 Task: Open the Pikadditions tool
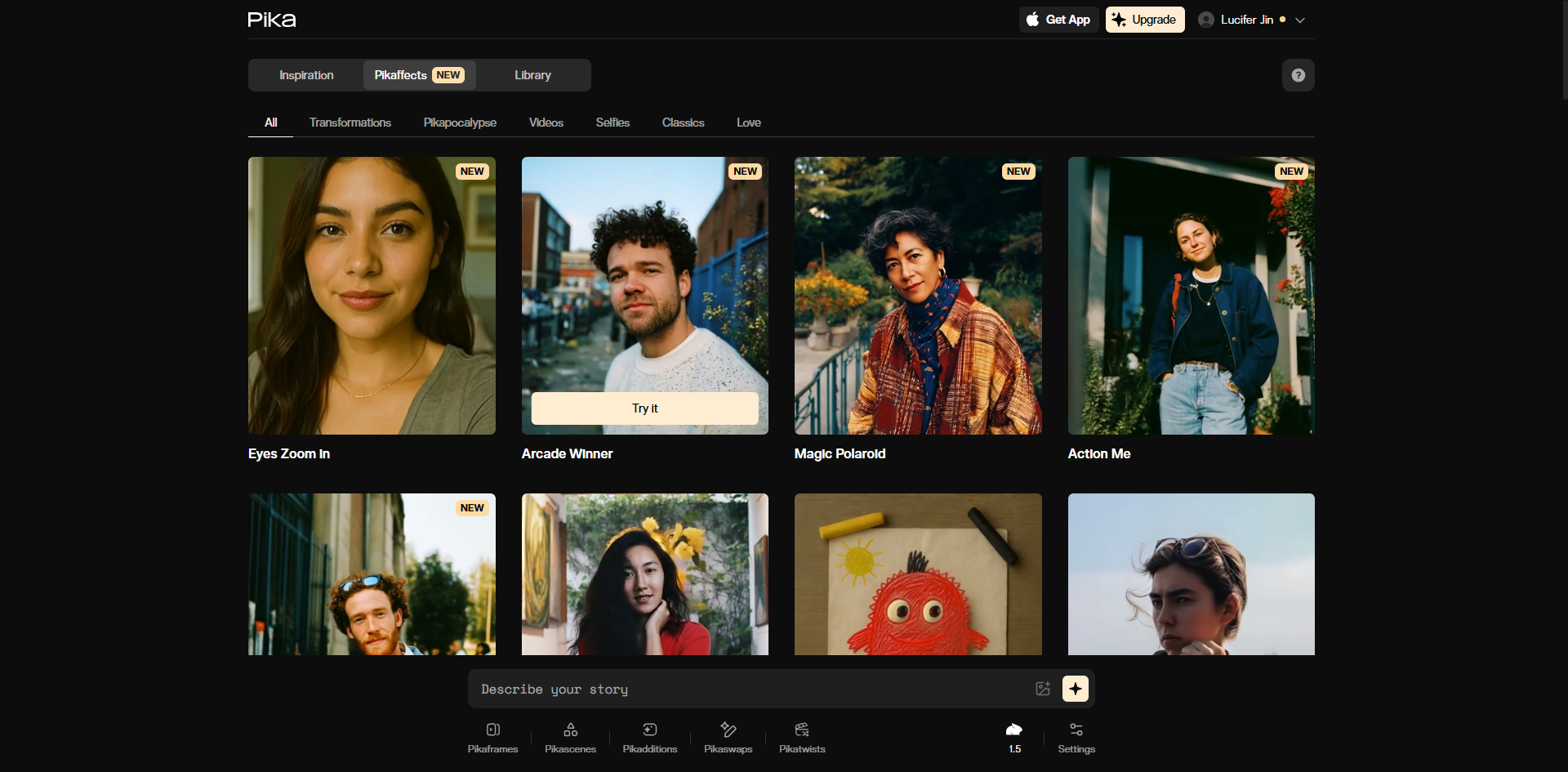coord(650,738)
